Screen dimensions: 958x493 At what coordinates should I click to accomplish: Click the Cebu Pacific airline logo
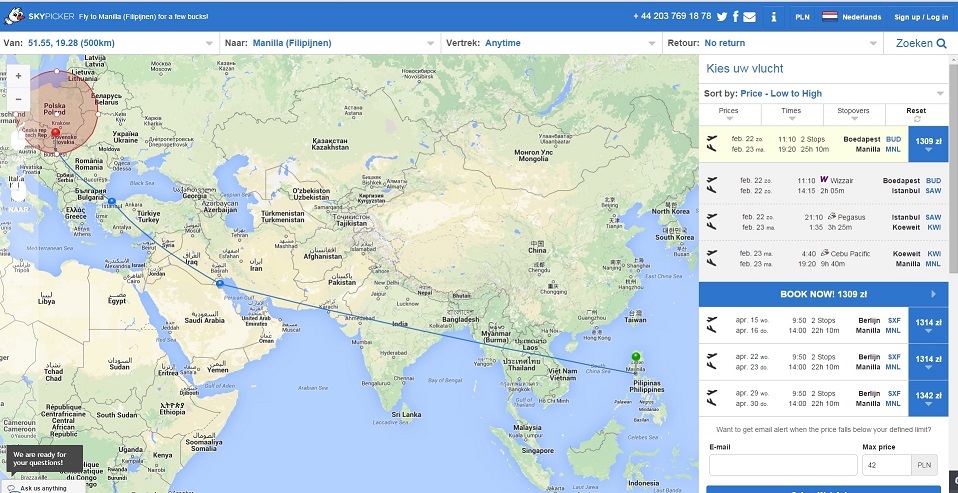point(825,253)
